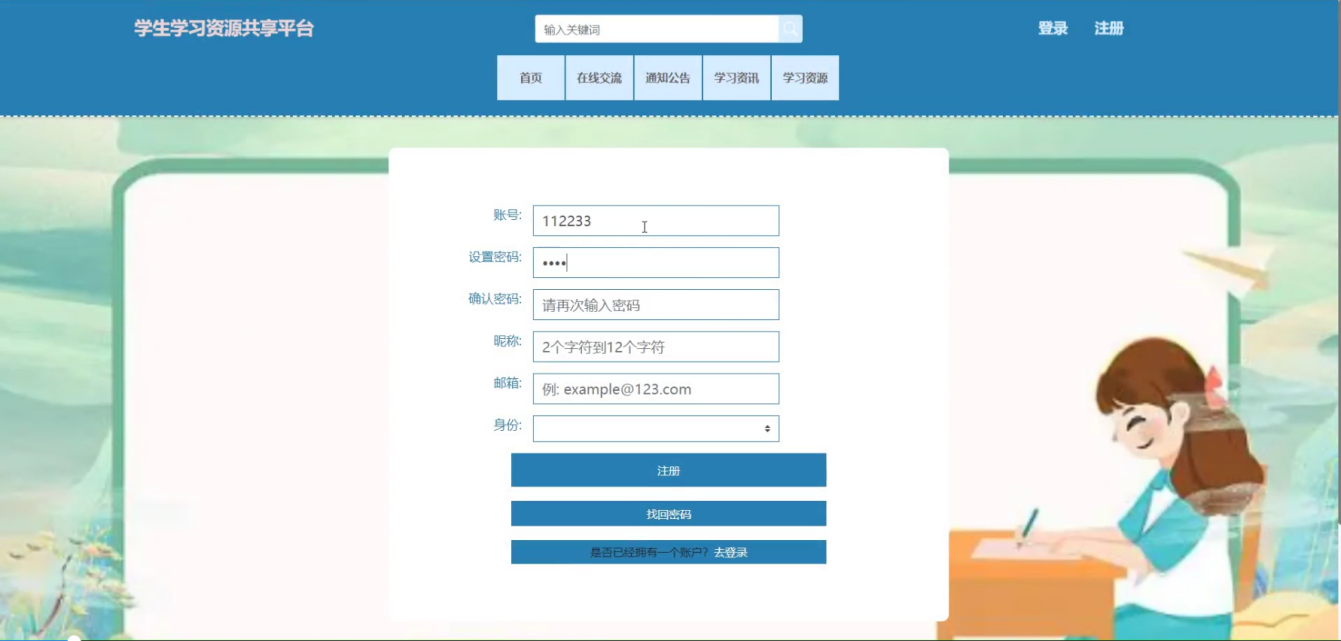Click the 邮箱 email input field

point(656,389)
